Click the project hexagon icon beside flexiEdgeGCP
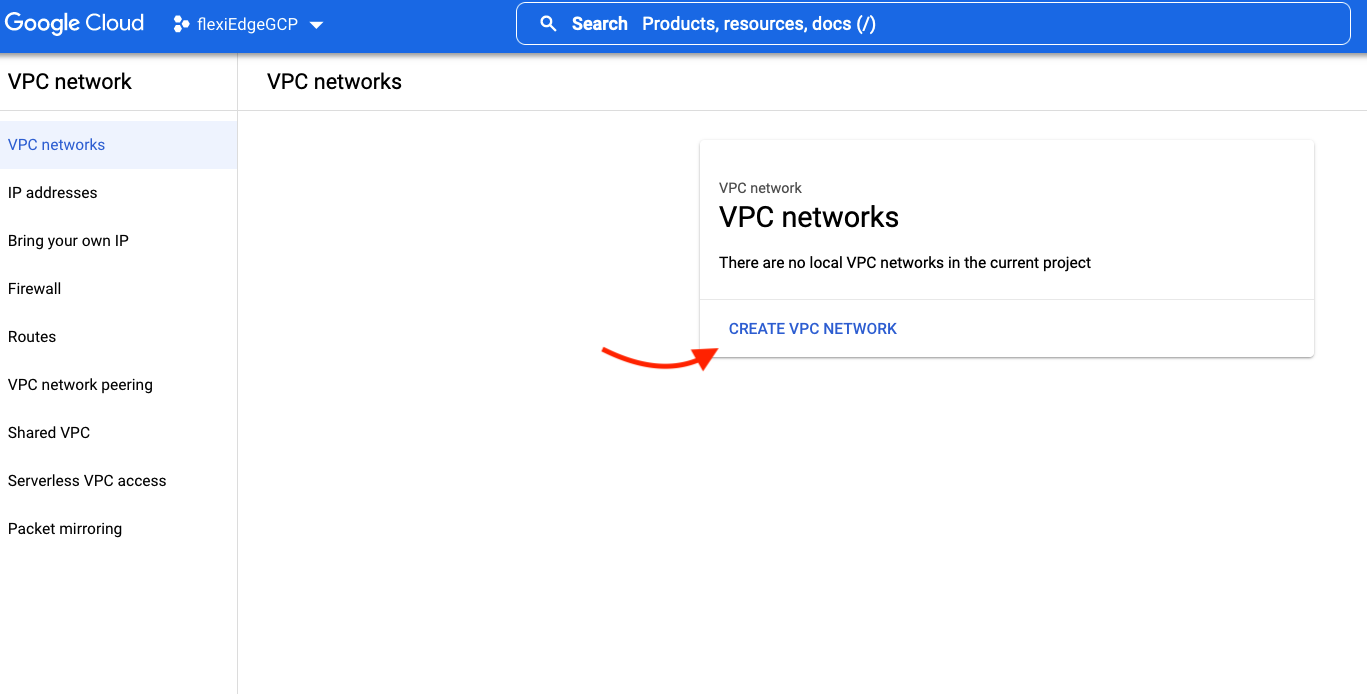The height and width of the screenshot is (694, 1367). point(181,25)
